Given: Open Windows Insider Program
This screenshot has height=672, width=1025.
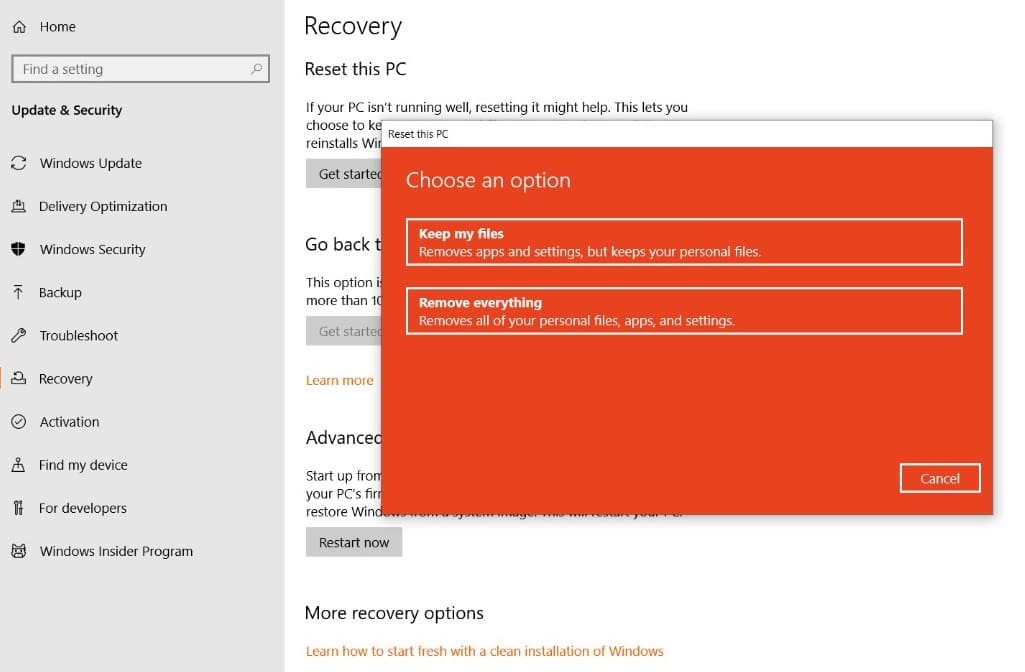Looking at the screenshot, I should (x=116, y=551).
